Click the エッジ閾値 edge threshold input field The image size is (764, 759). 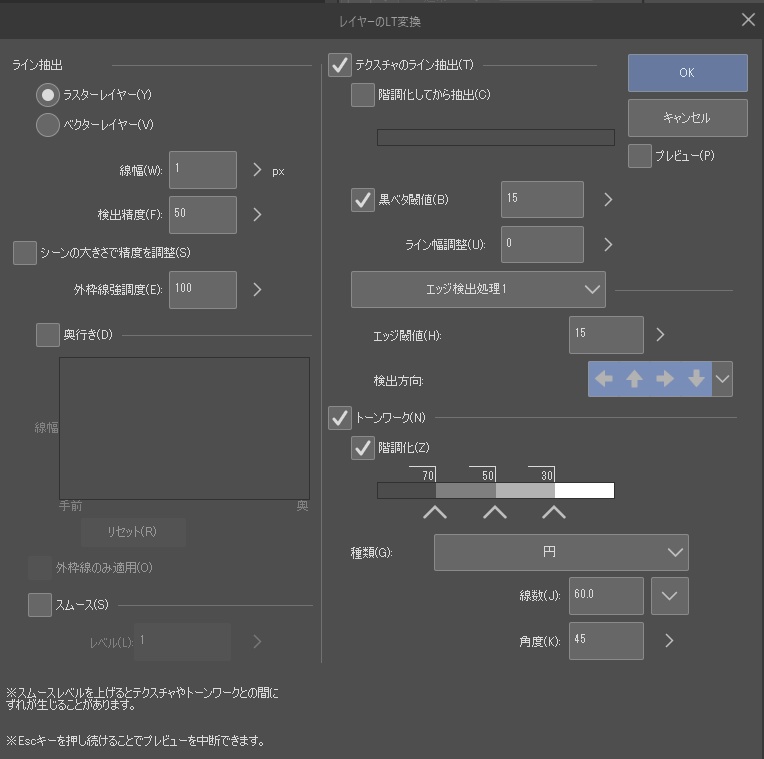tap(605, 334)
